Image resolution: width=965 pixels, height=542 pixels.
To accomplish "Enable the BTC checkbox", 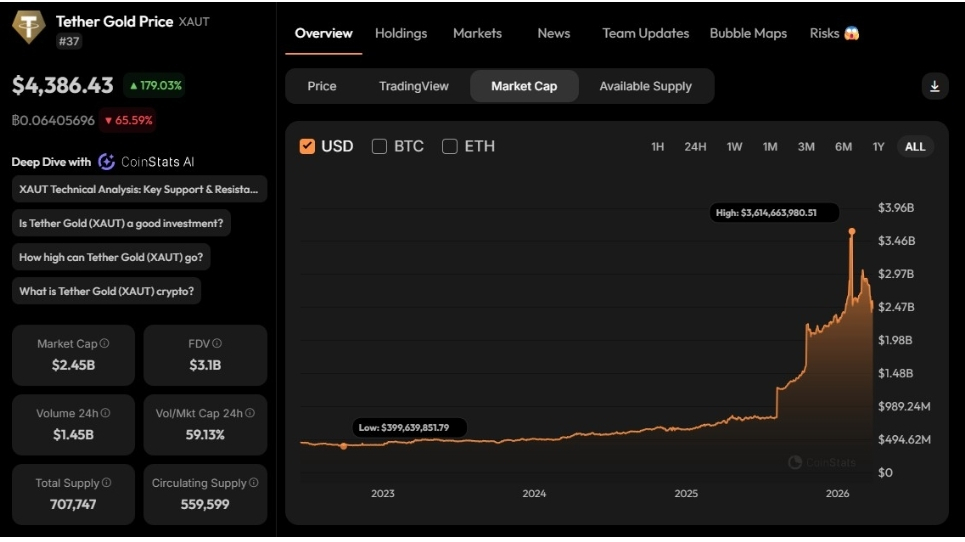I will coord(379,146).
